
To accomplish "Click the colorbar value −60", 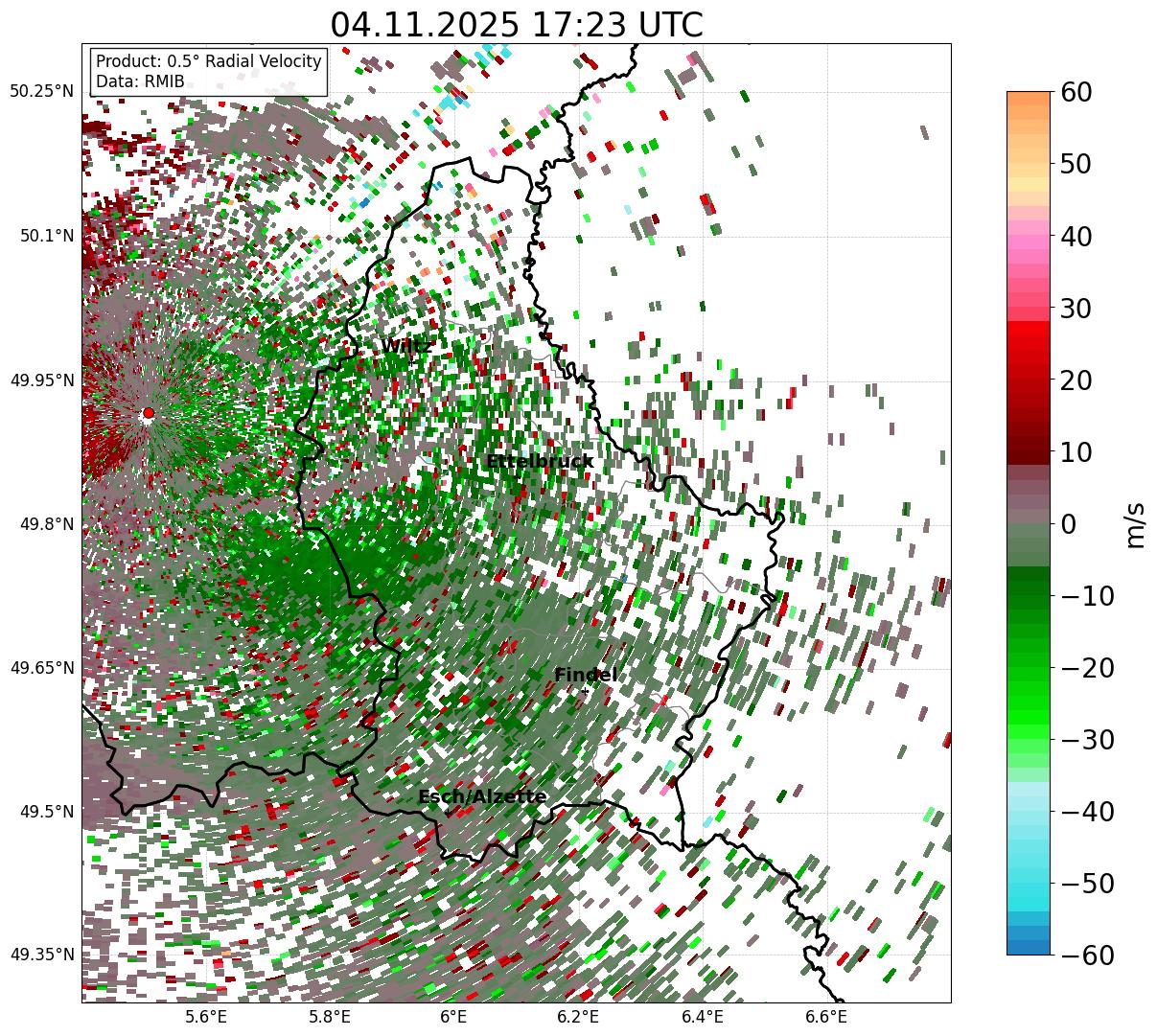I will coord(1087,955).
